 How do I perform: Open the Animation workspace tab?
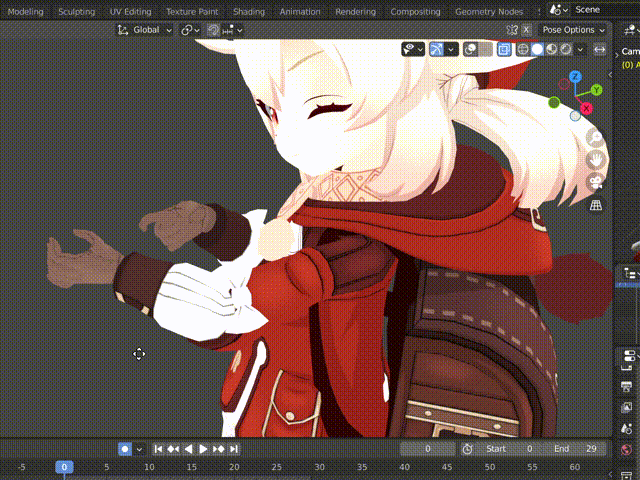coord(300,11)
